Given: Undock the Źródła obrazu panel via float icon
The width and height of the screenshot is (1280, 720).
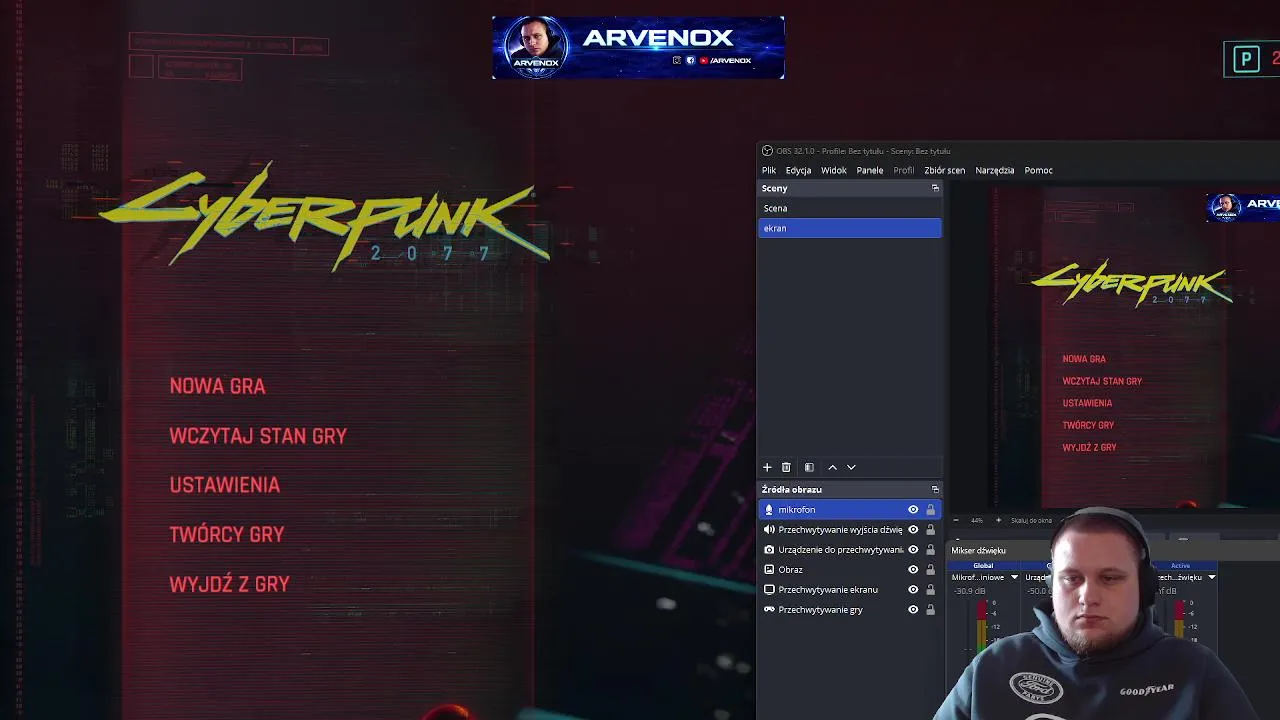Looking at the screenshot, I should coord(935,489).
